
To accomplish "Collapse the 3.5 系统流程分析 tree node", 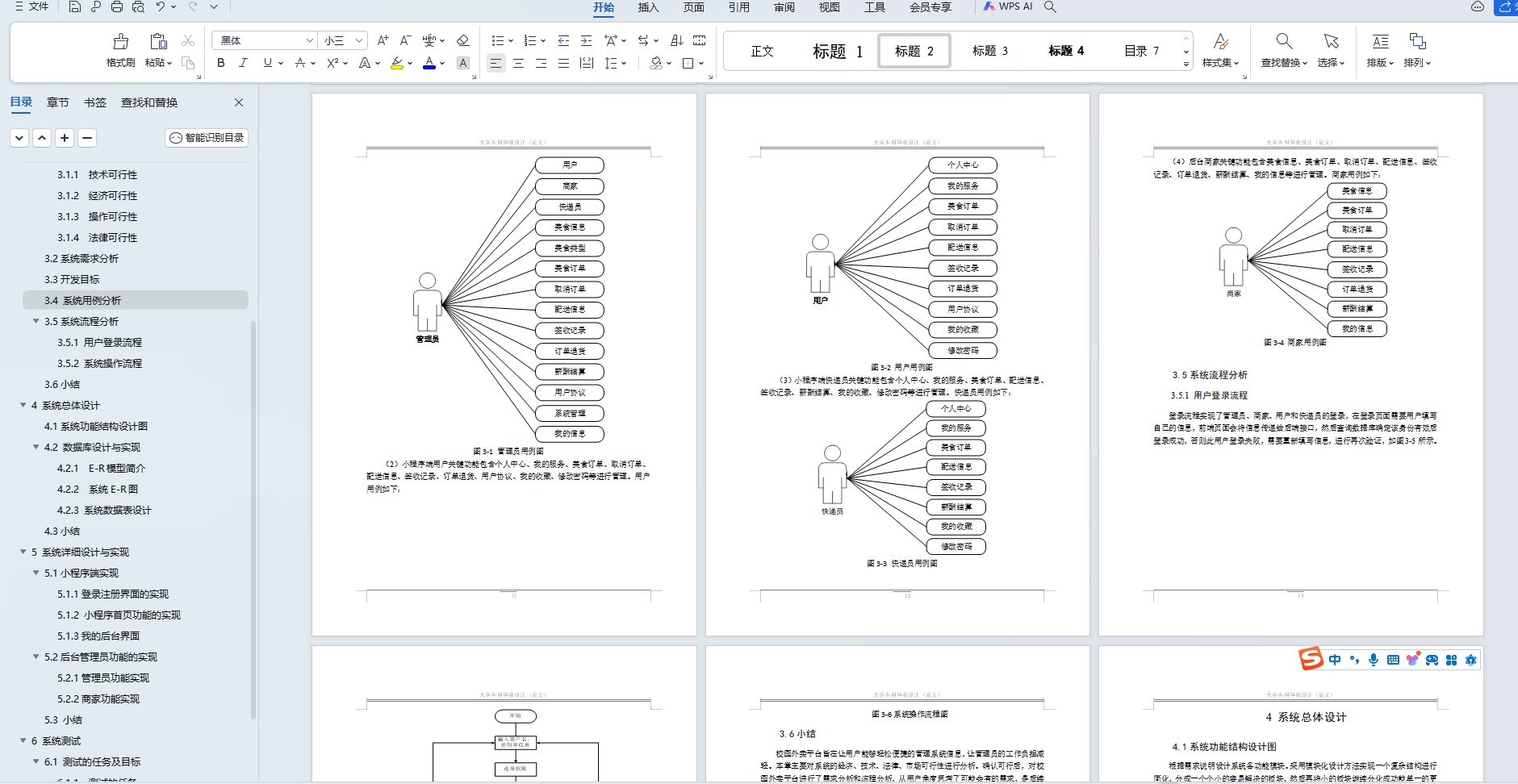I will pos(36,321).
